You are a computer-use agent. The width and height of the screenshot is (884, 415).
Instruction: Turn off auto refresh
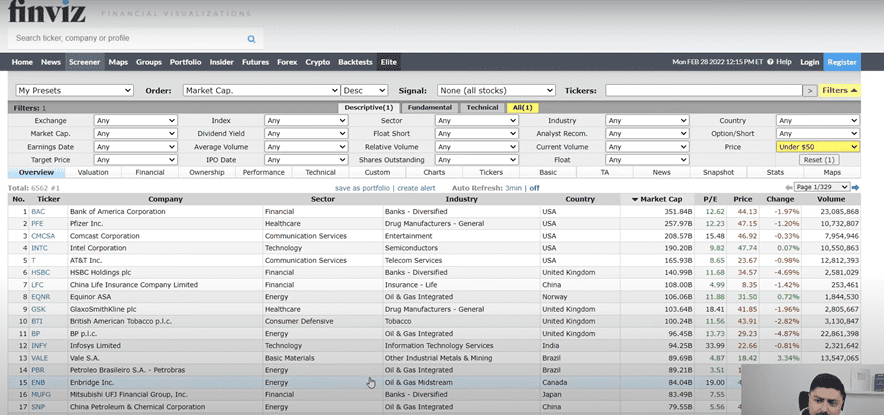[534, 188]
